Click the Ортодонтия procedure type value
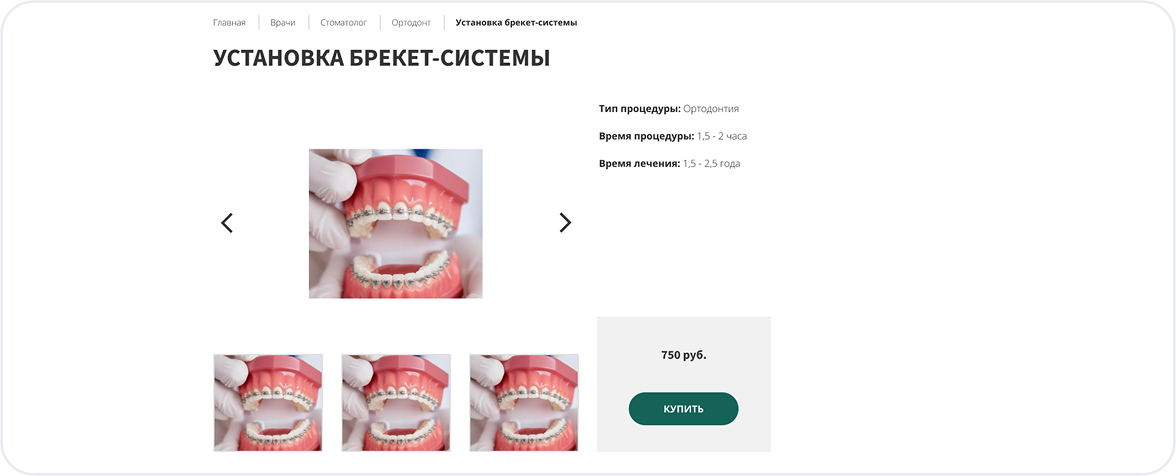Viewport: 1176px width, 476px height. (x=711, y=109)
